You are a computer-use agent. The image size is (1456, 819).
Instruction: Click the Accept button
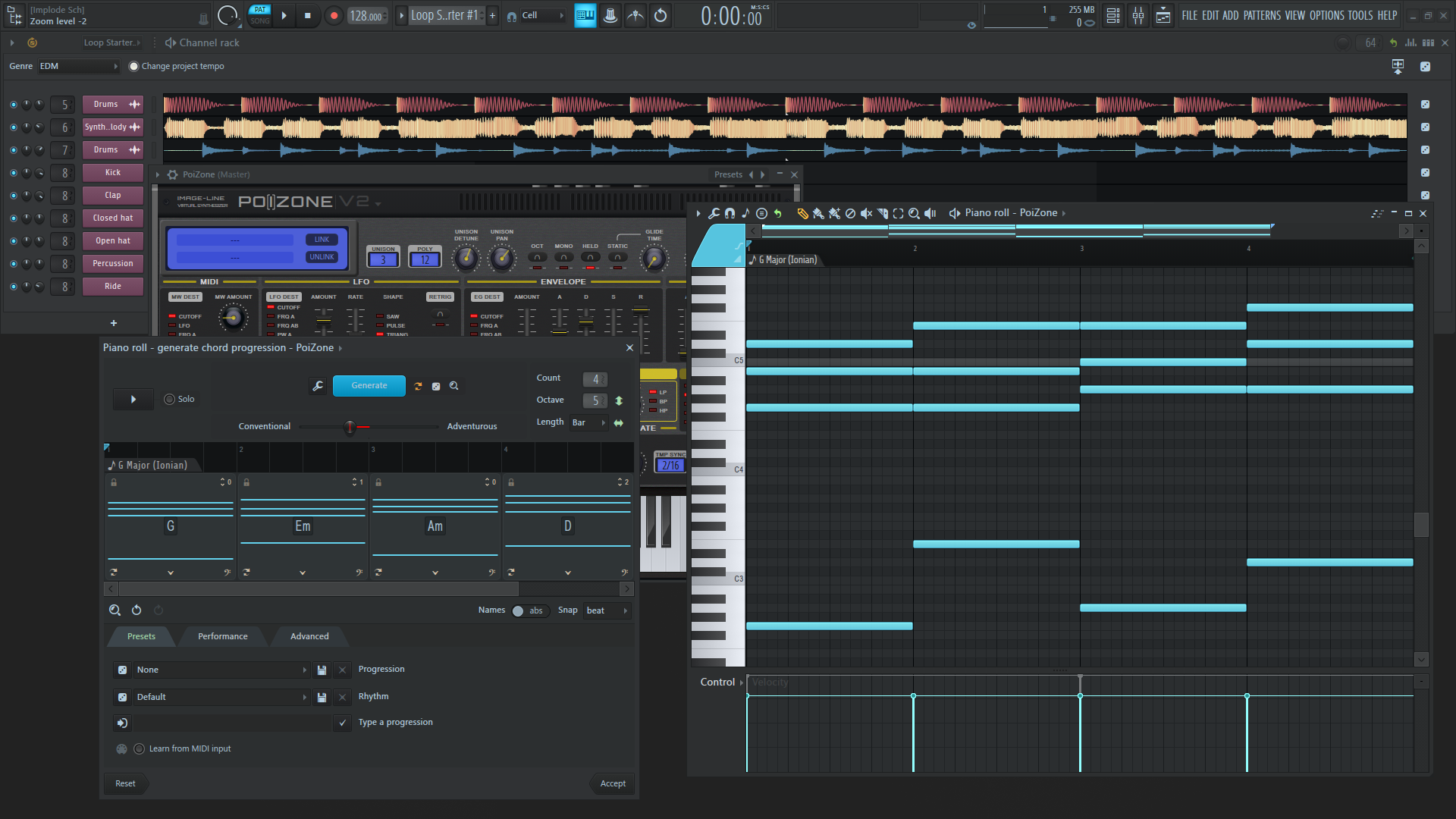[613, 783]
